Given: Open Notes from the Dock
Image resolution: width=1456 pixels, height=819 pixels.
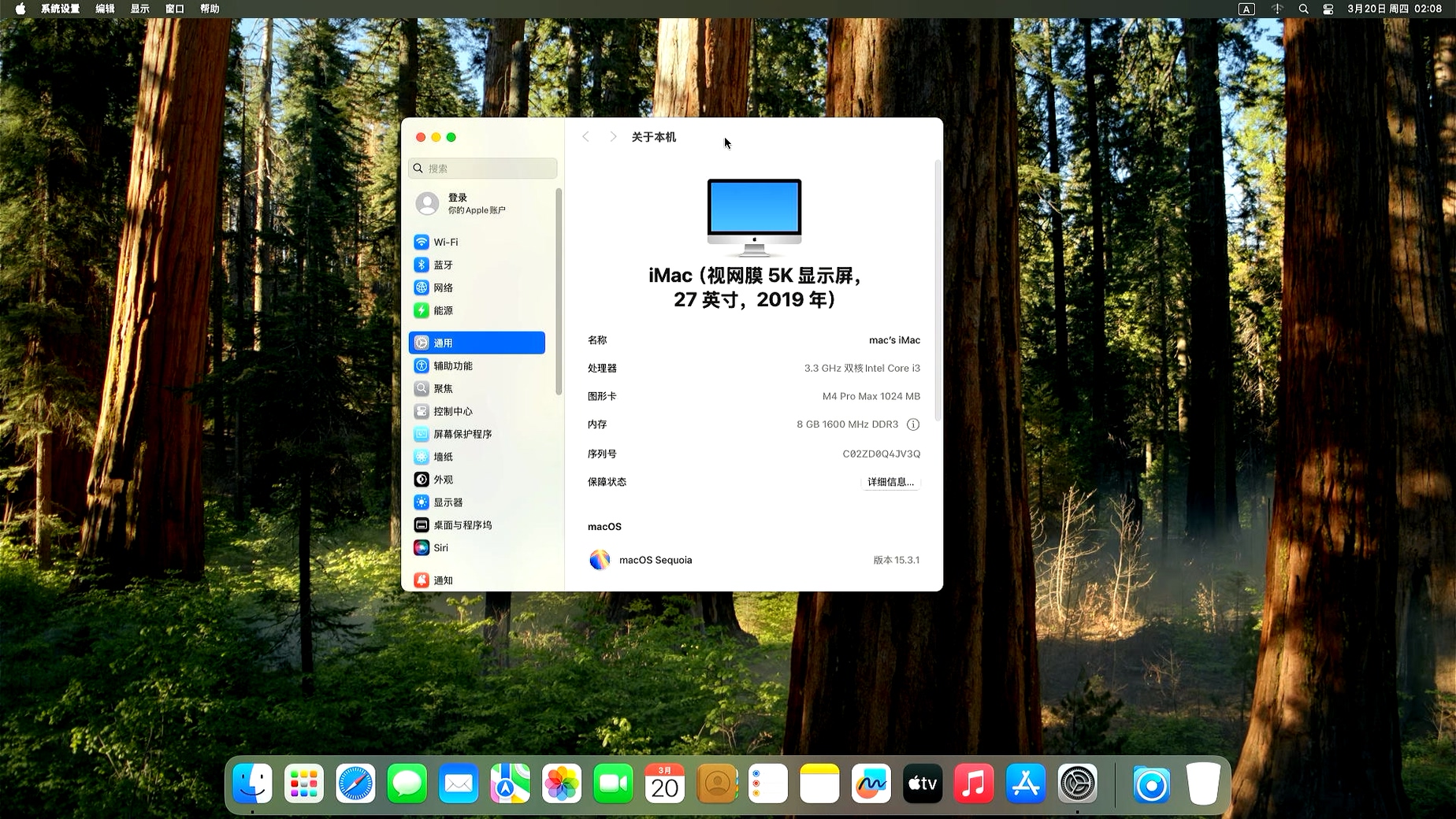Looking at the screenshot, I should click(x=819, y=784).
